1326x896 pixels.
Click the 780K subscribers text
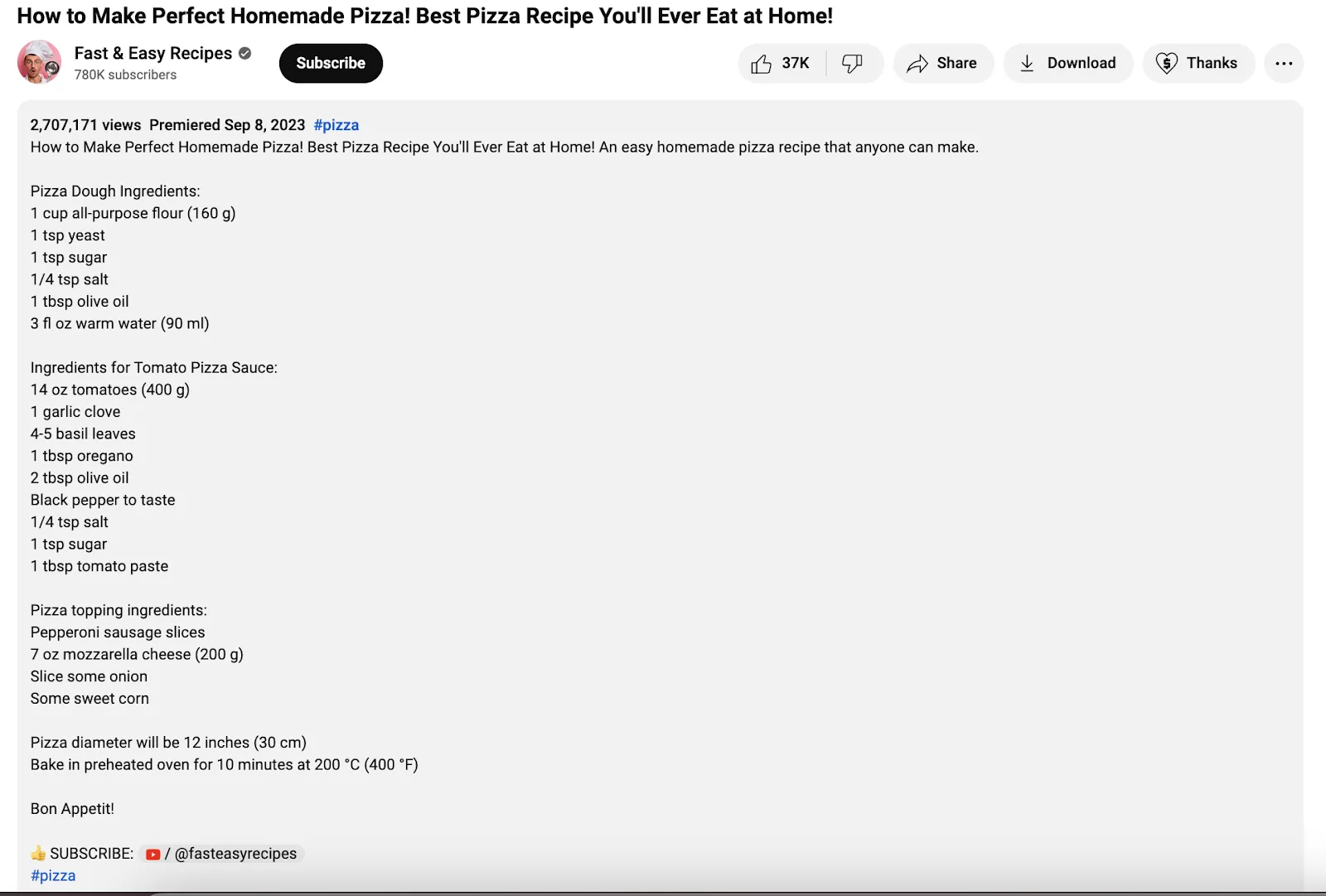click(125, 75)
